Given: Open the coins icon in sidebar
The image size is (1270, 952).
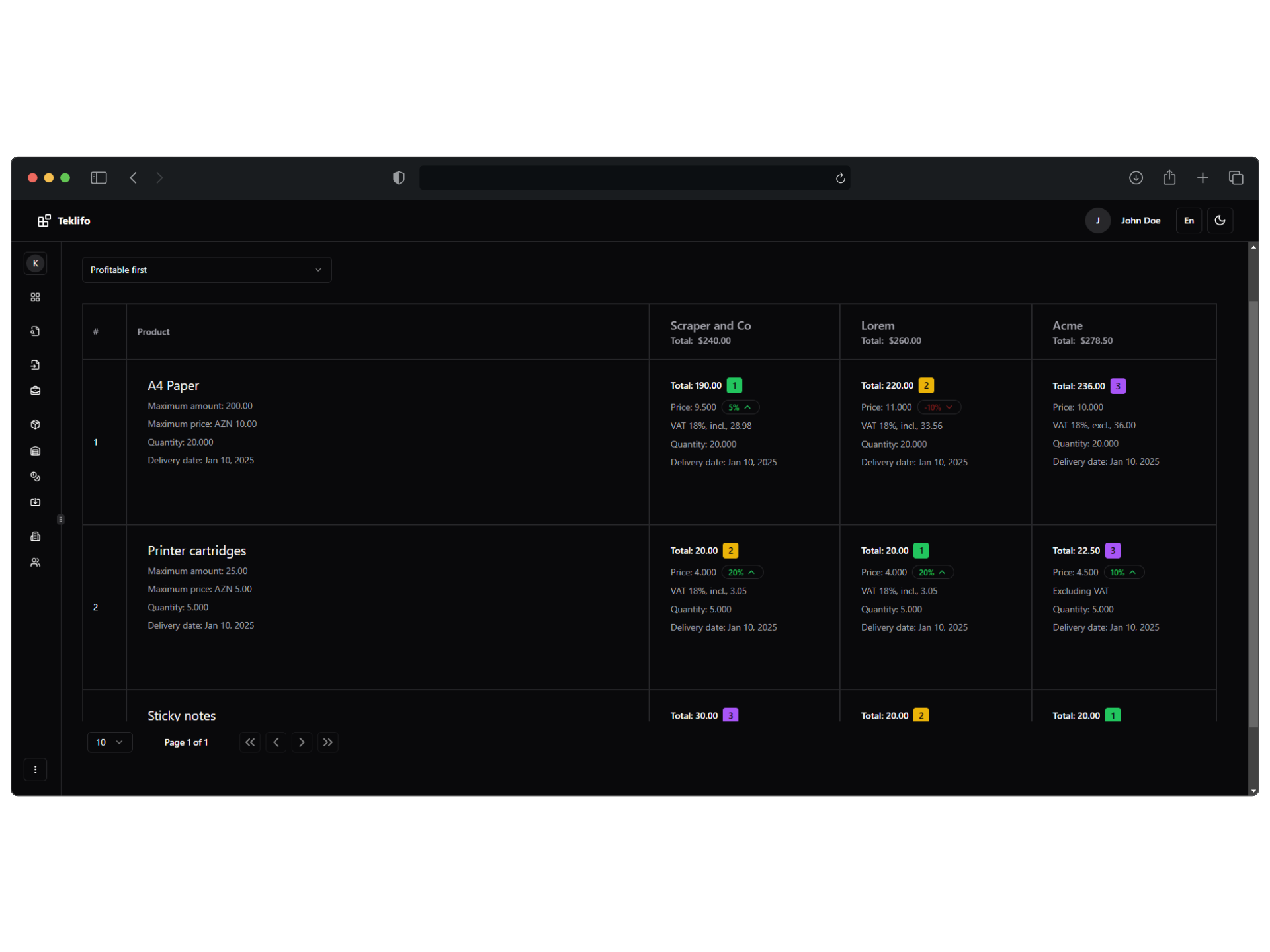Looking at the screenshot, I should 35,477.
